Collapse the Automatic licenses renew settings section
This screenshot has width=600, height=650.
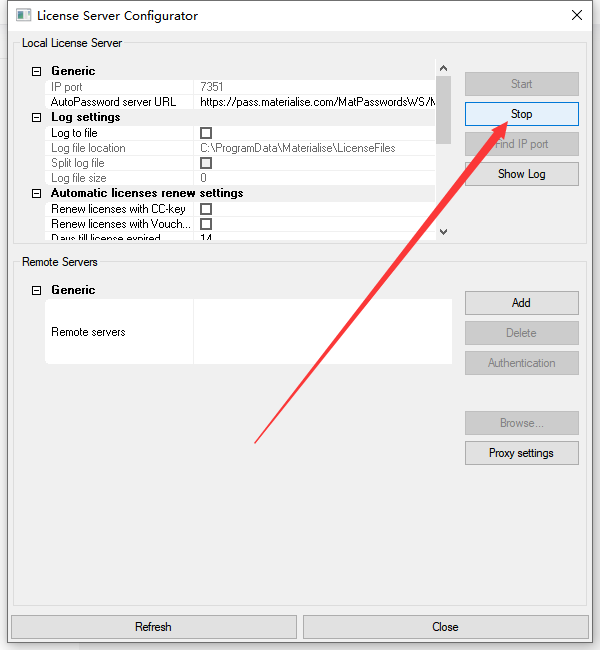37,193
